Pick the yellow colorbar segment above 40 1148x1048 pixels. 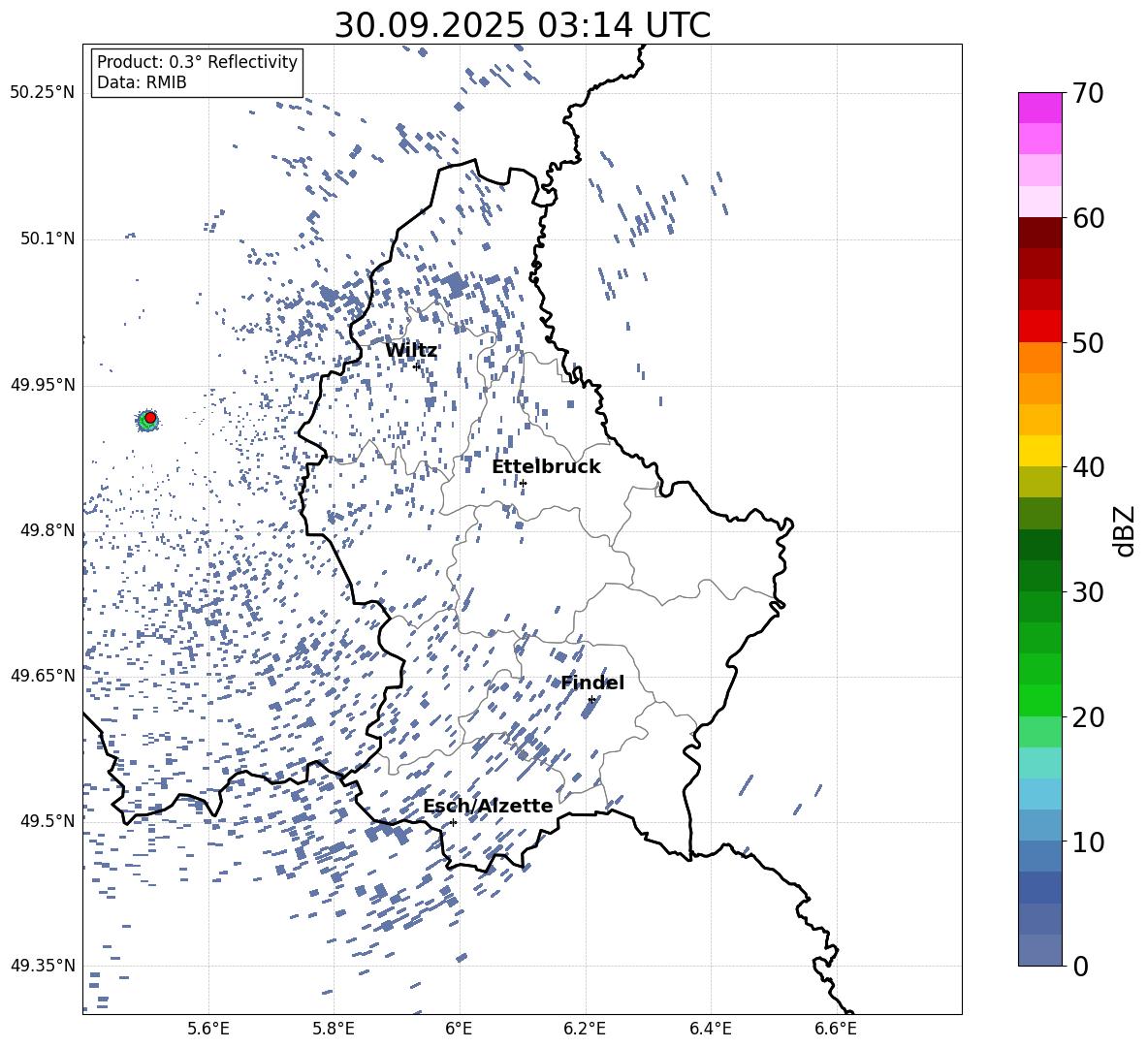pos(1040,451)
